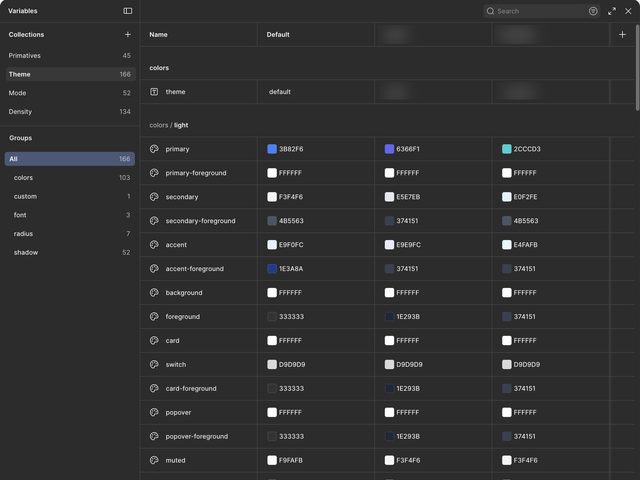Image resolution: width=640 pixels, height=480 pixels.
Task: Filter by the shadow group
Action: click(70, 253)
